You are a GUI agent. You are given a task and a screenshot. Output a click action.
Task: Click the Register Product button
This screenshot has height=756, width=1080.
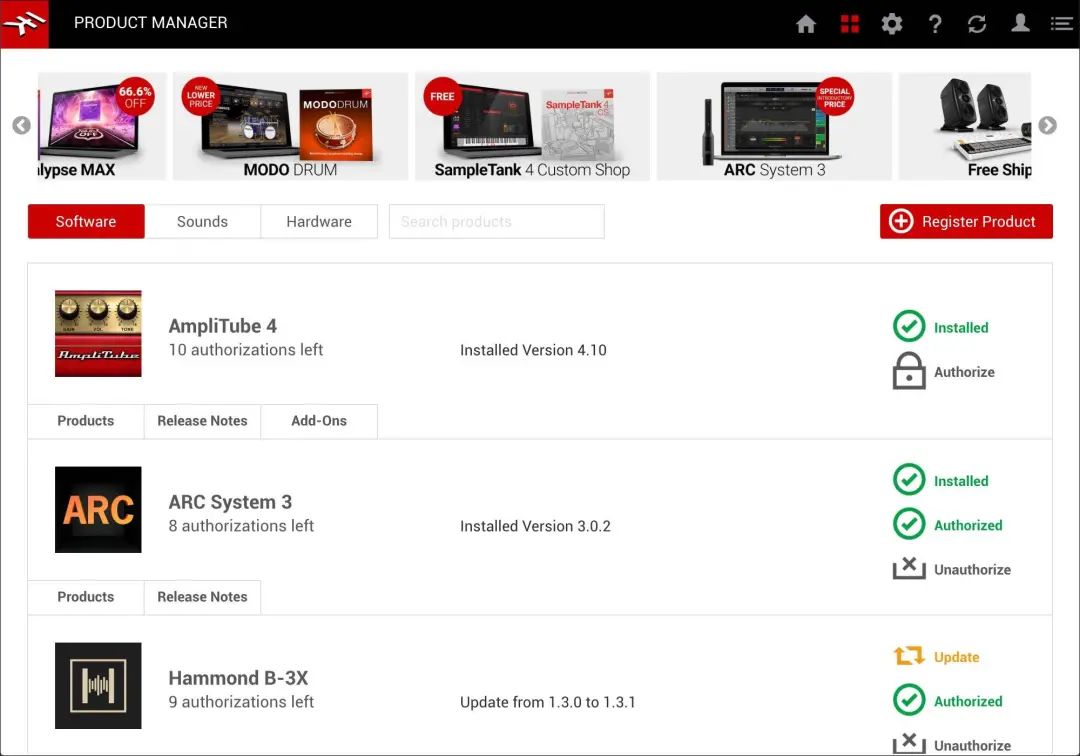coord(966,221)
